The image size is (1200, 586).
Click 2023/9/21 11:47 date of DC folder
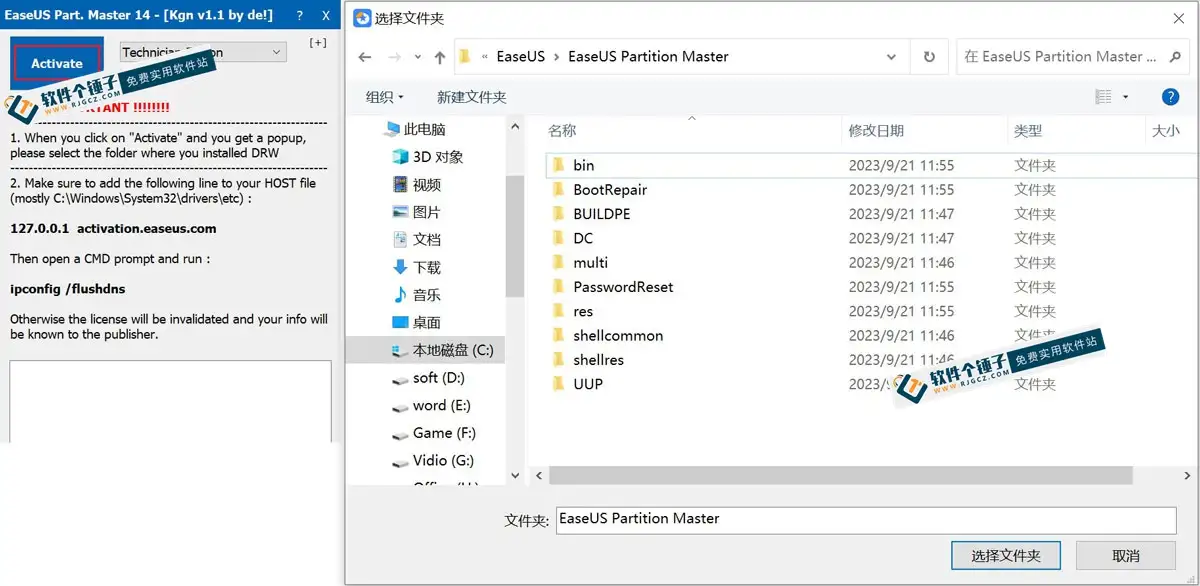point(901,238)
